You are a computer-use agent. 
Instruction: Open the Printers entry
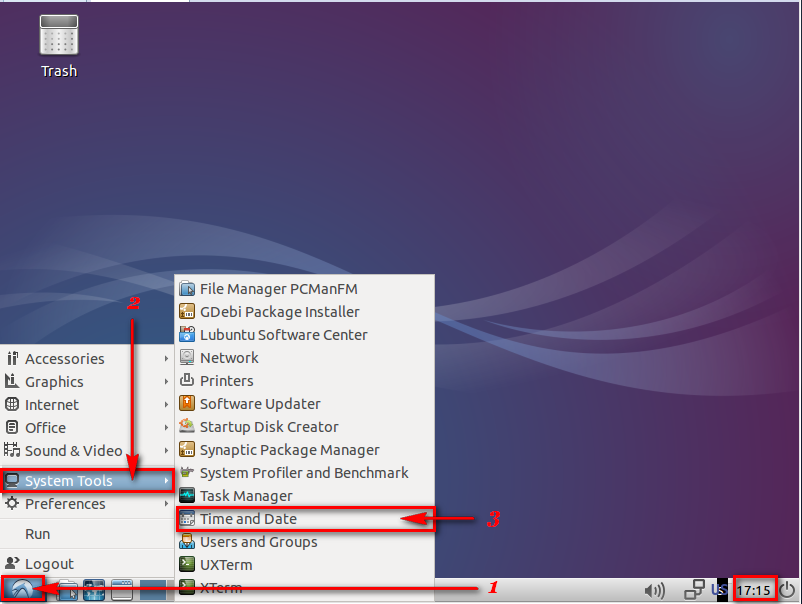click(x=305, y=381)
